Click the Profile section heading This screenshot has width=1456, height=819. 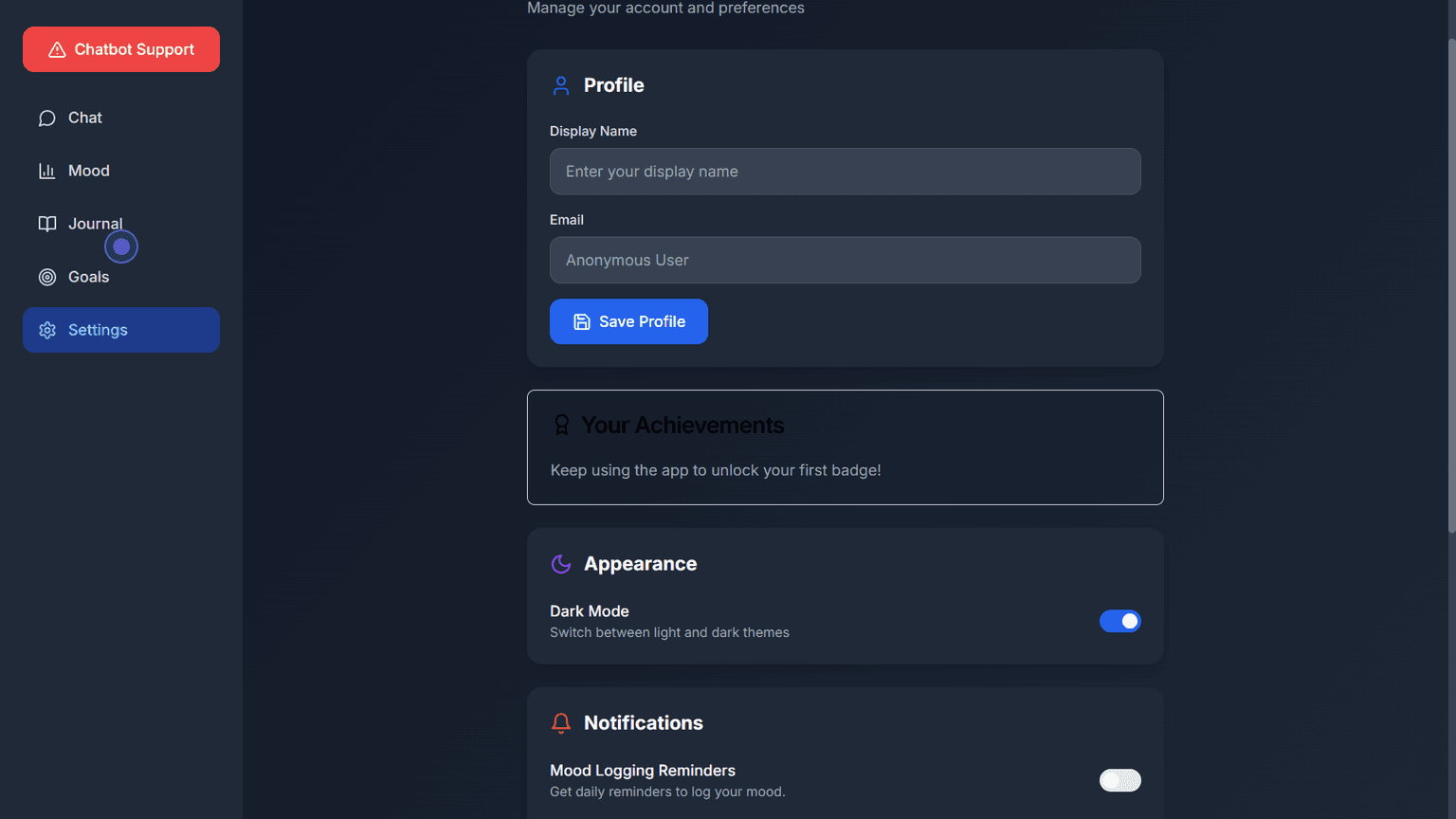[x=614, y=85]
